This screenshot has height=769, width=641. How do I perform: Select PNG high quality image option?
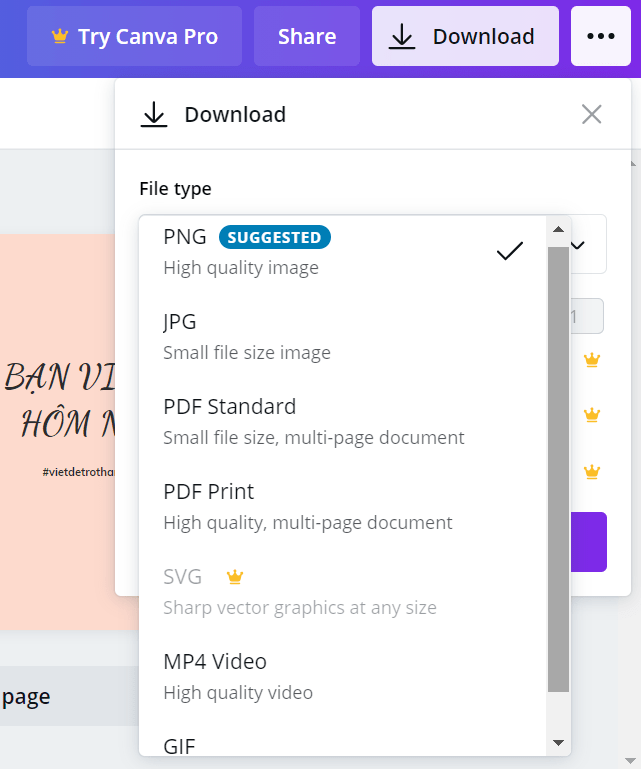tap(300, 251)
